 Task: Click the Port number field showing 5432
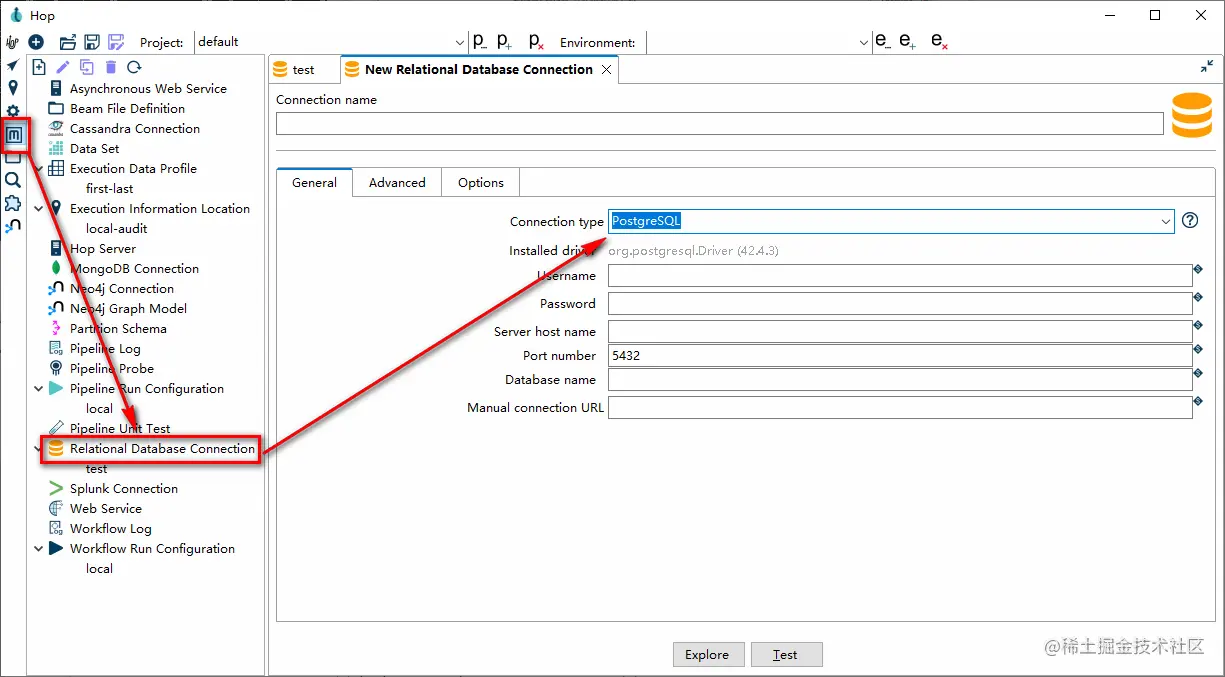coord(900,355)
